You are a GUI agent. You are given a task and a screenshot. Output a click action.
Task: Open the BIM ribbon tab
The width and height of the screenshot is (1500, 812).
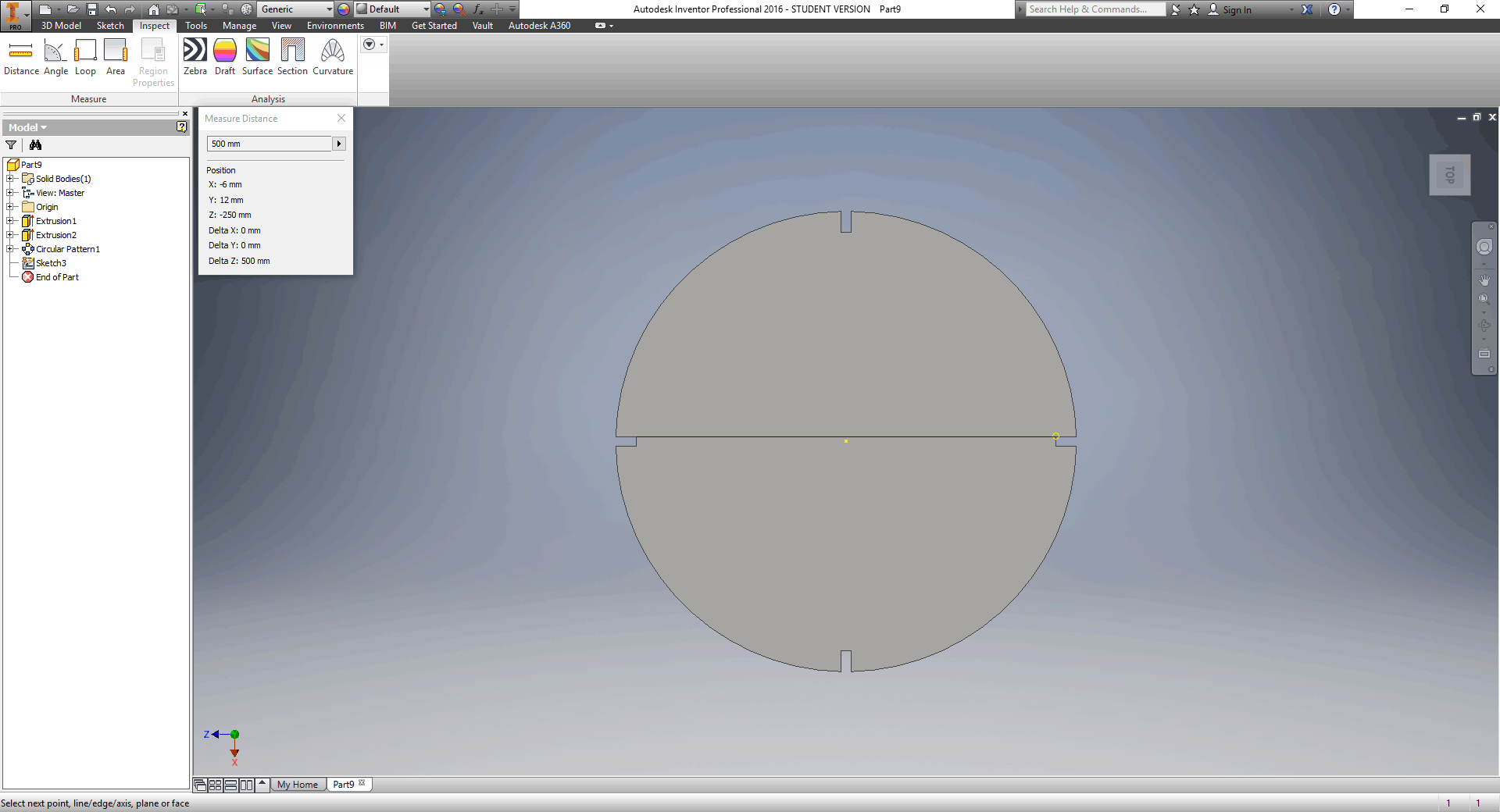(387, 26)
